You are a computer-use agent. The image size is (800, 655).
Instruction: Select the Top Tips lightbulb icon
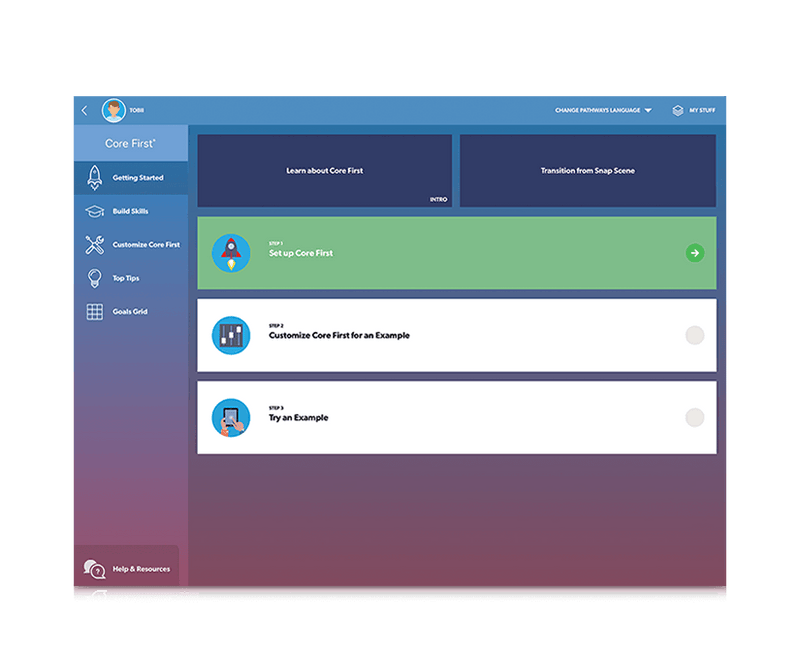pyautogui.click(x=94, y=277)
